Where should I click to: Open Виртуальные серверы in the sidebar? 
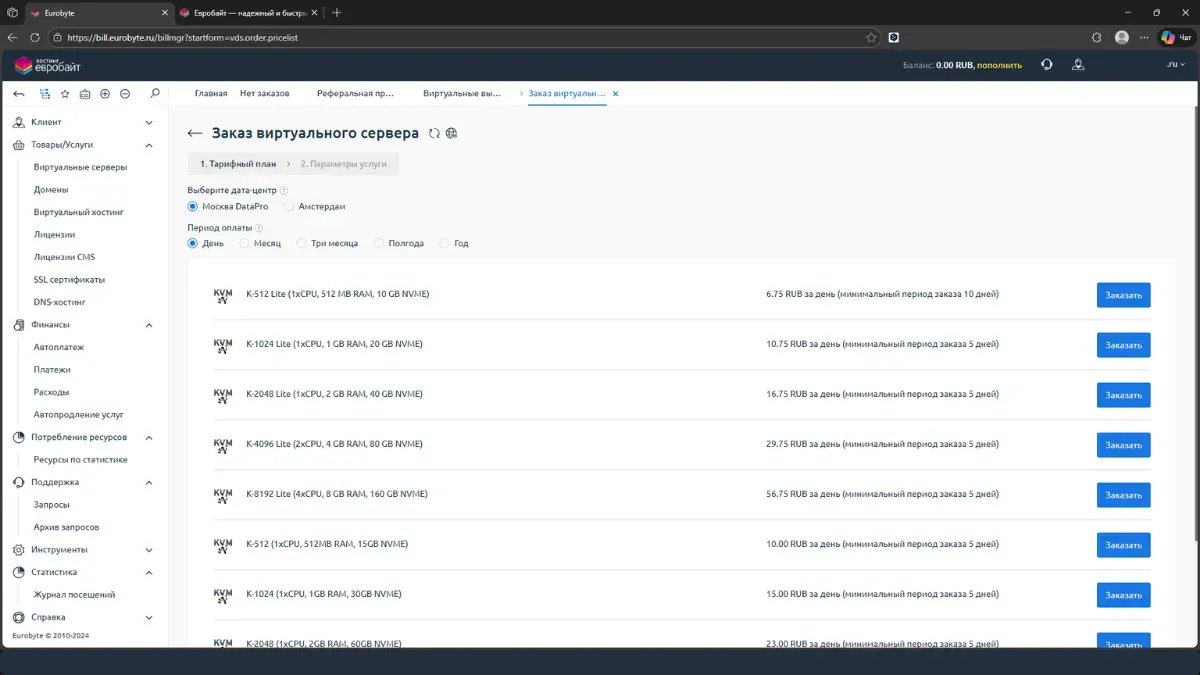[x=80, y=167]
